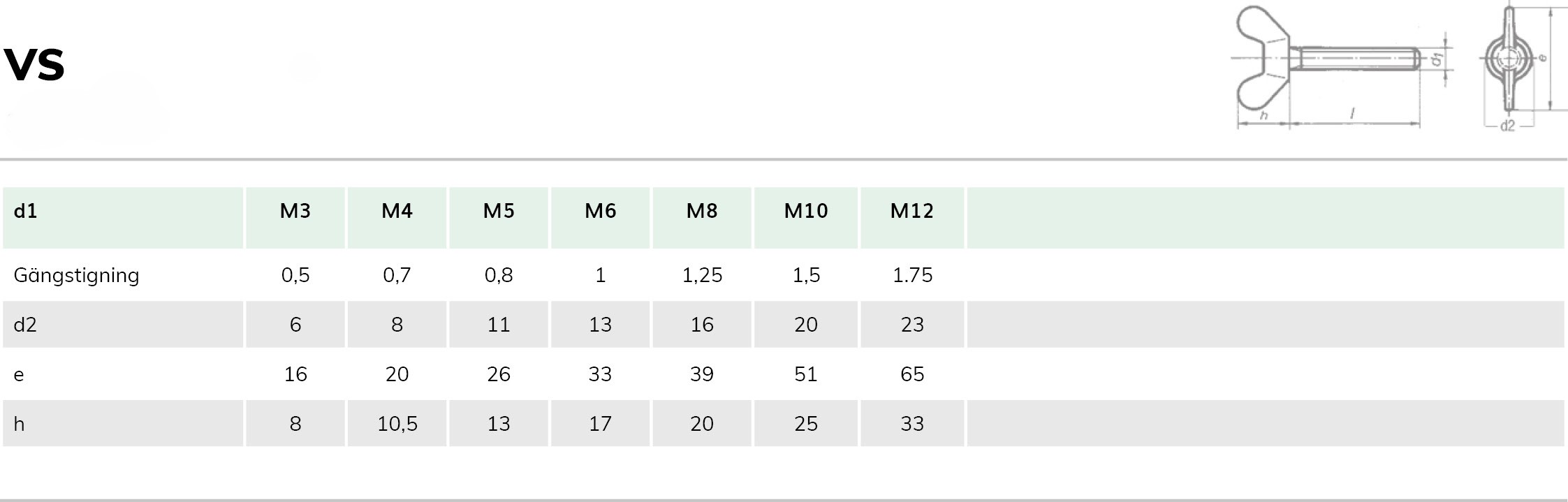This screenshot has width=1568, height=502.
Task: Click the d2 row label
Action: pyautogui.click(x=25, y=325)
